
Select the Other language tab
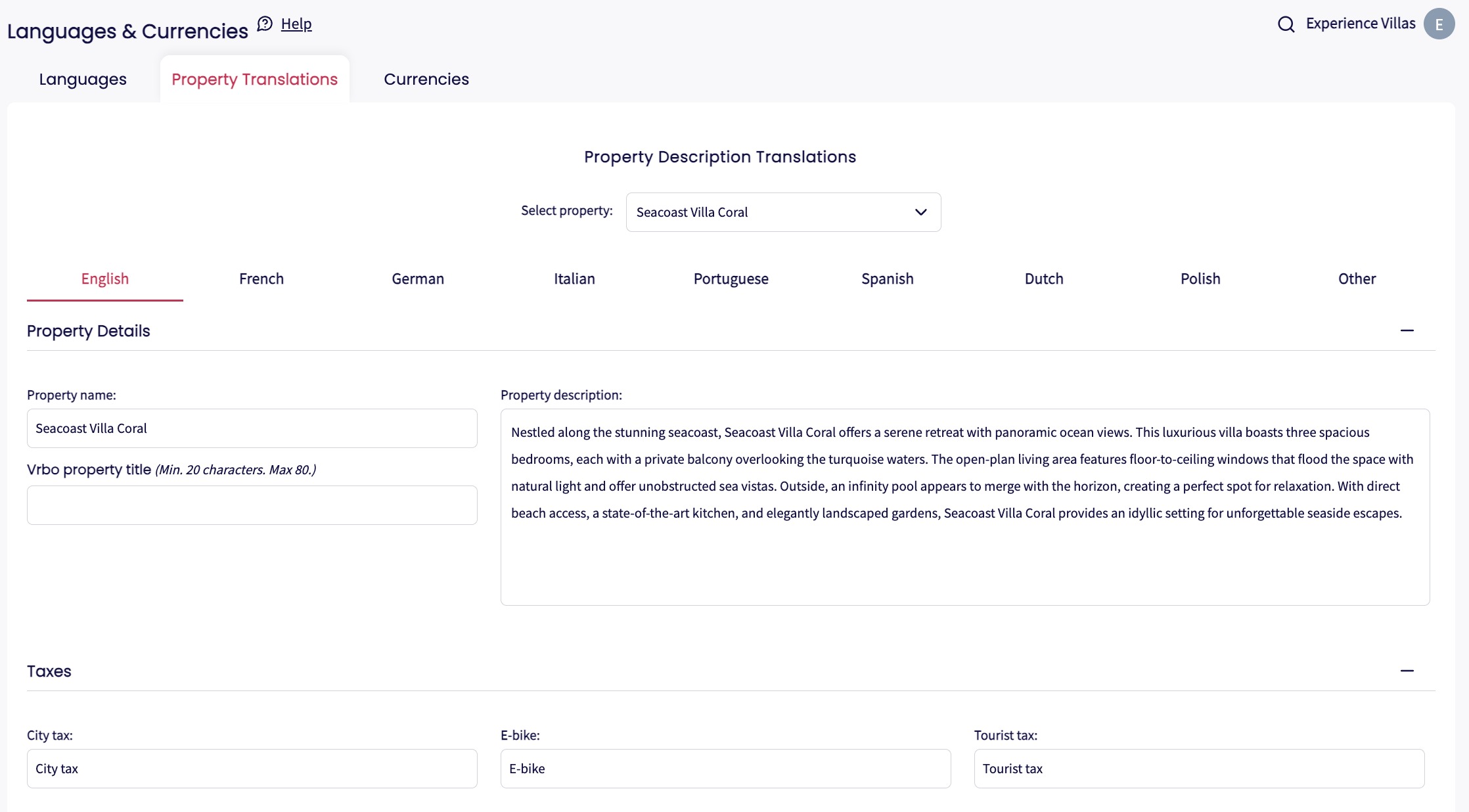[x=1357, y=279]
